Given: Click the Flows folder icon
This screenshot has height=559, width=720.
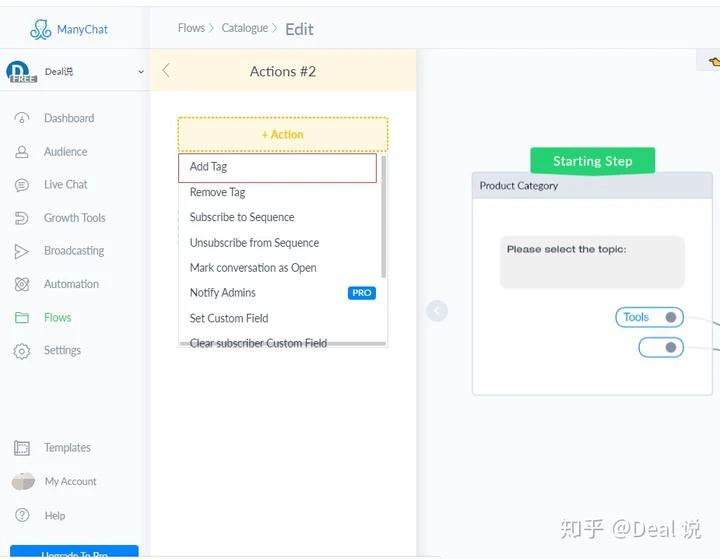Looking at the screenshot, I should tap(22, 317).
